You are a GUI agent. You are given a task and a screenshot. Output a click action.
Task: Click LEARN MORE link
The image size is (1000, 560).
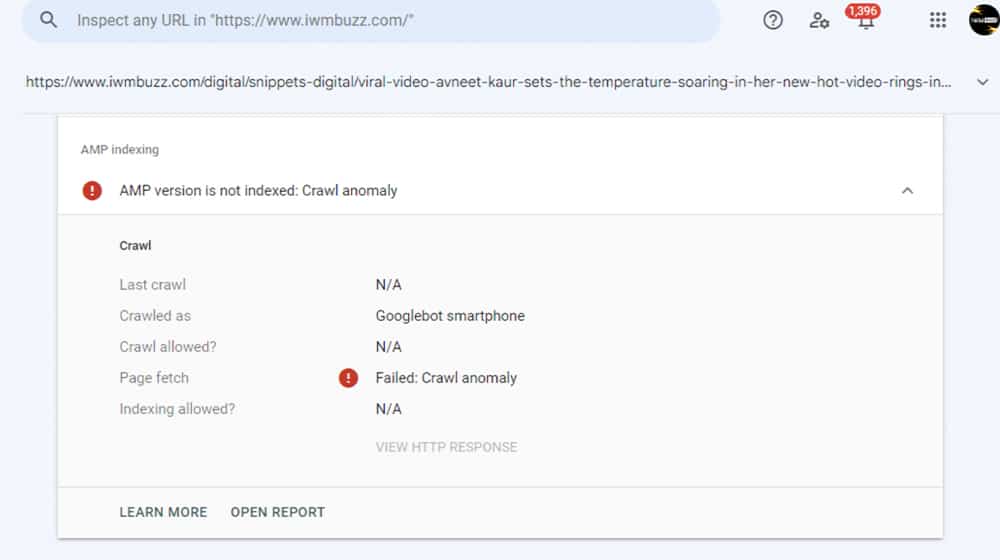pos(163,512)
